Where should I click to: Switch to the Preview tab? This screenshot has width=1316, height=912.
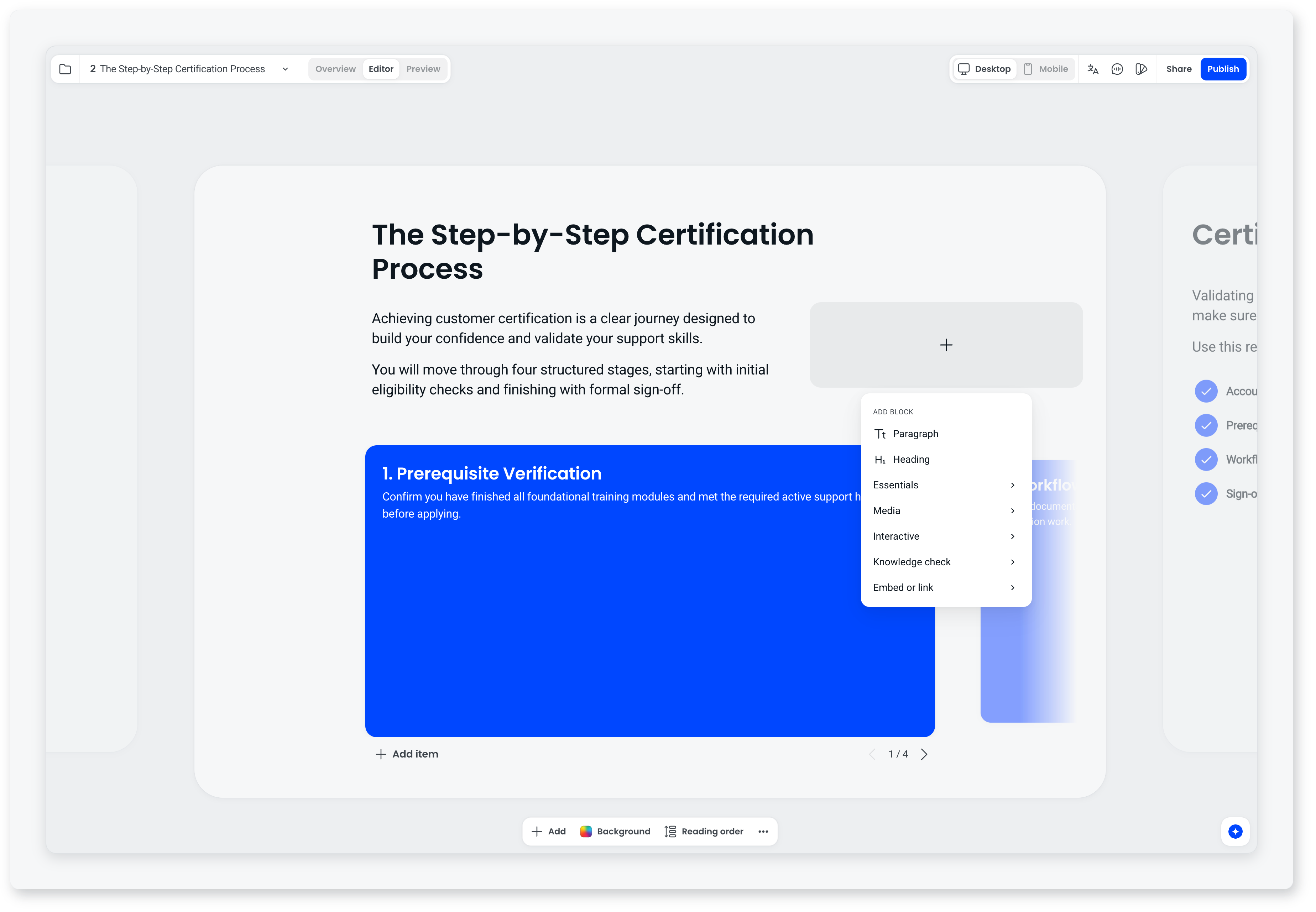click(423, 69)
